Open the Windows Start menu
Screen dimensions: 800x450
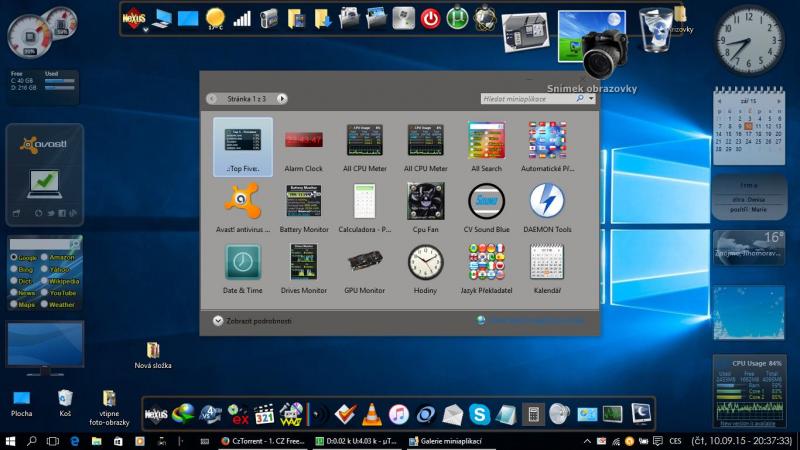[x=10, y=440]
